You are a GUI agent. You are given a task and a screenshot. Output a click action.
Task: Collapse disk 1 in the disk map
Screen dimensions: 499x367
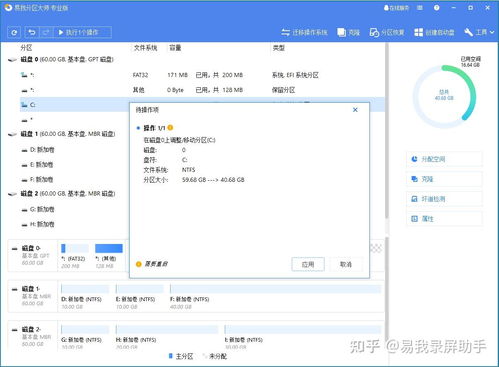point(14,289)
